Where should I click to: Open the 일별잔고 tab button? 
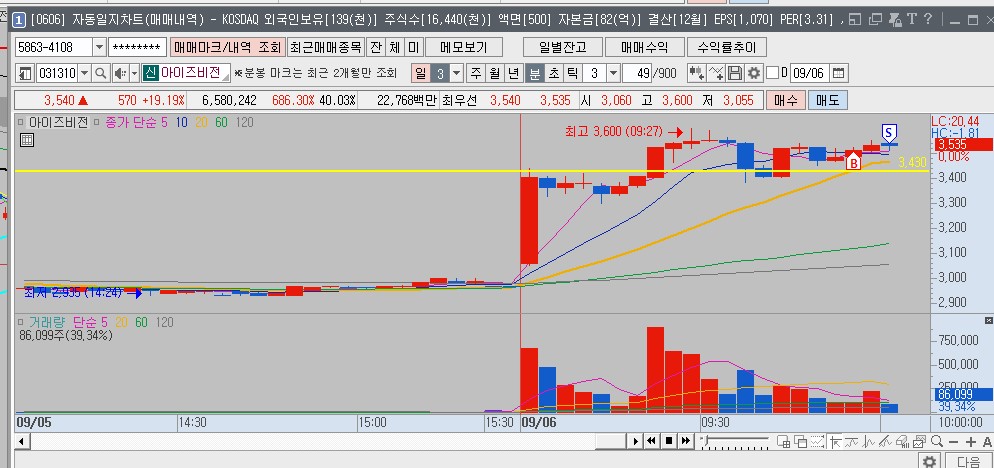pyautogui.click(x=562, y=48)
